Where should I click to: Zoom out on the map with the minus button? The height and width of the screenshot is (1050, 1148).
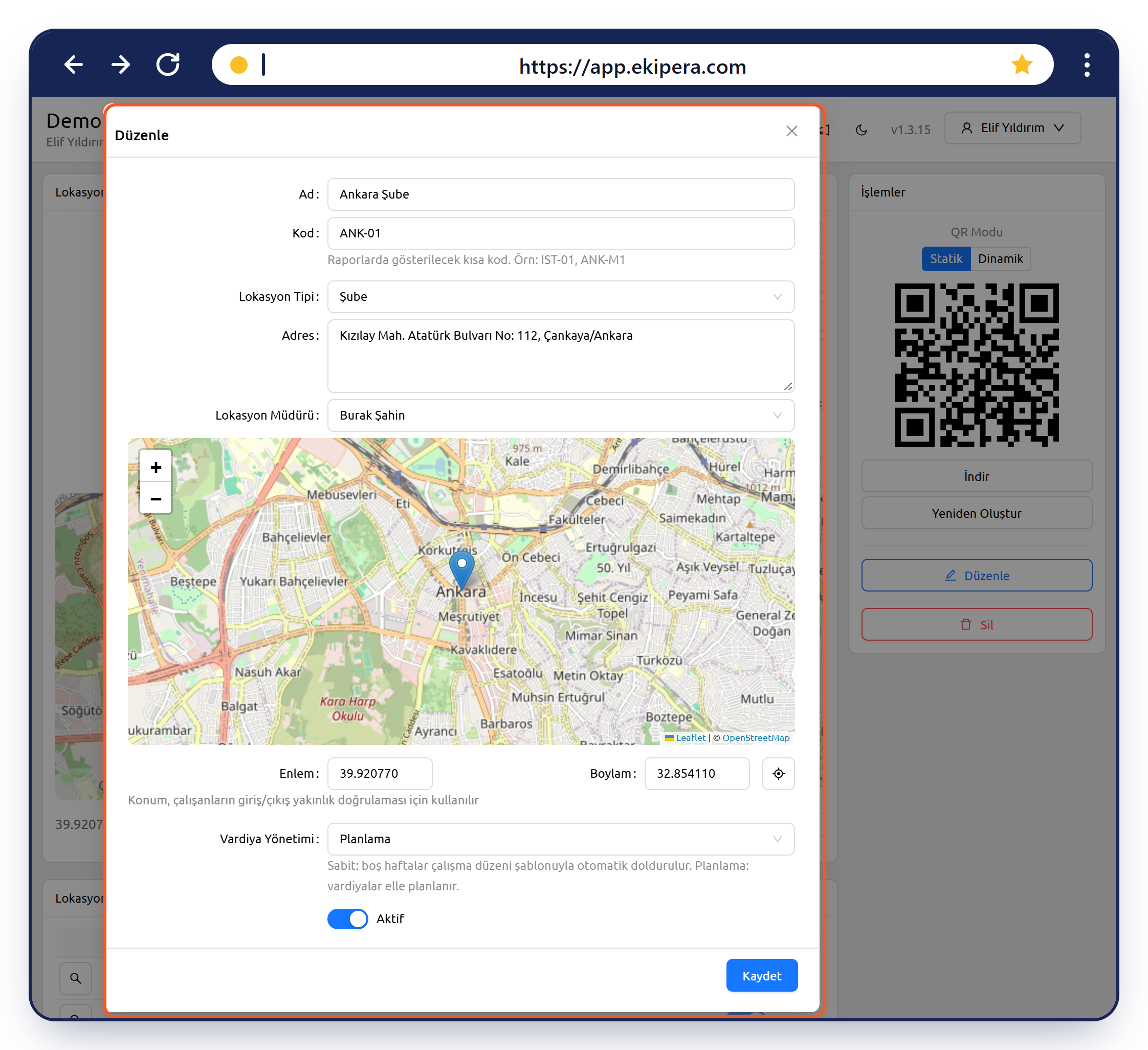tap(156, 498)
